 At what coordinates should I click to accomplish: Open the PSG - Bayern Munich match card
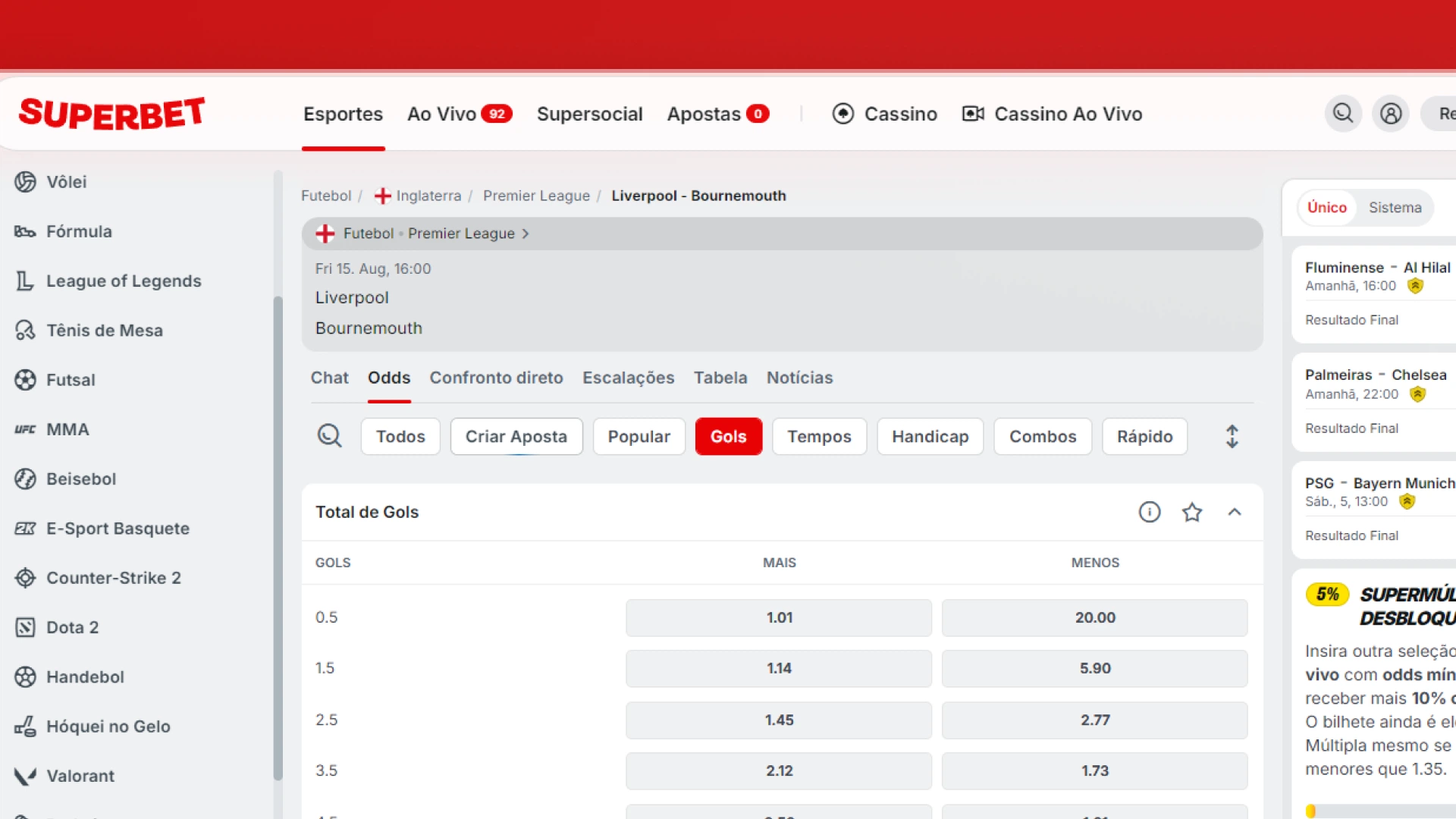coord(1374,509)
